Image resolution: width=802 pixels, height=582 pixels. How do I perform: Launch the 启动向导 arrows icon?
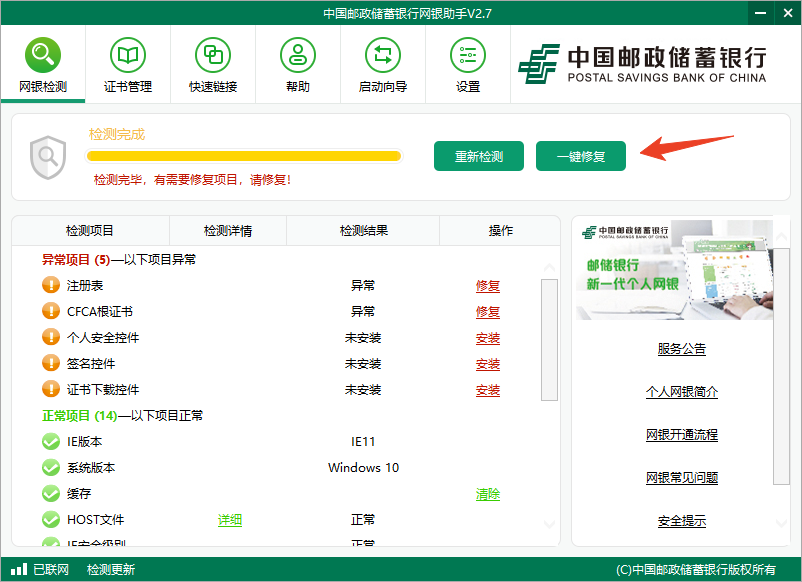tap(383, 55)
